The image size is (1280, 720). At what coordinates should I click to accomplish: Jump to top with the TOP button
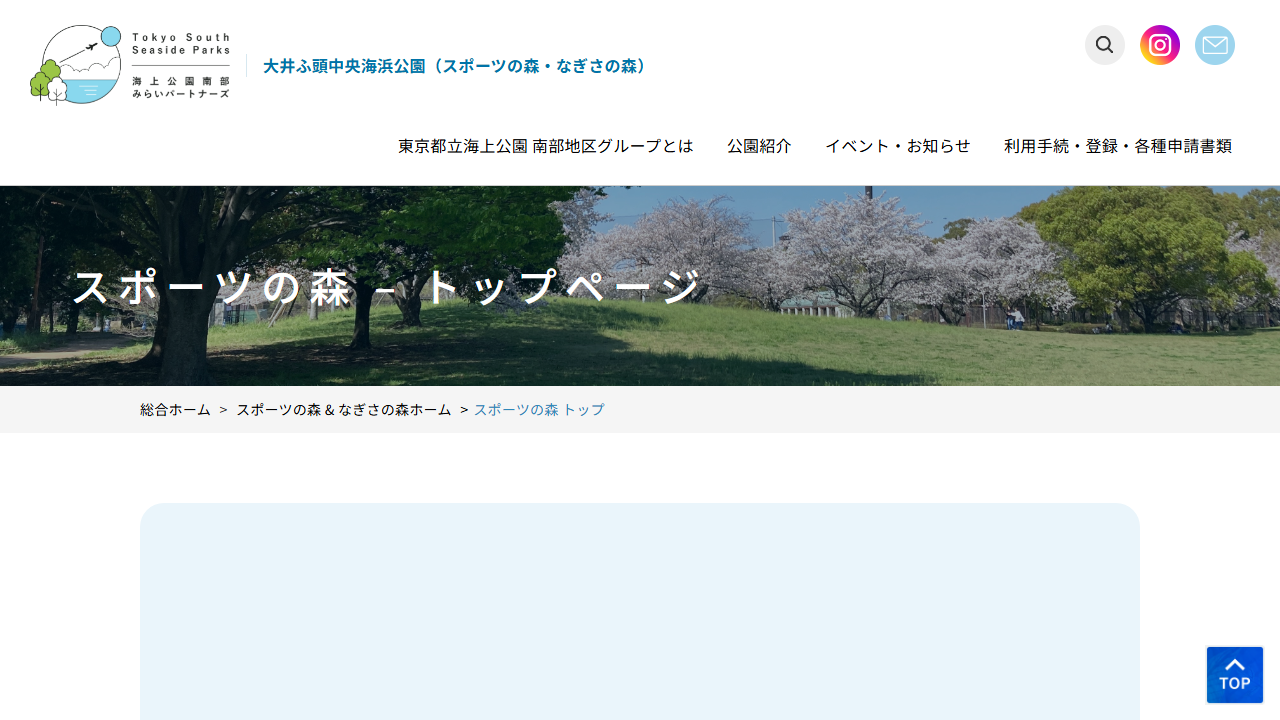(x=1235, y=675)
